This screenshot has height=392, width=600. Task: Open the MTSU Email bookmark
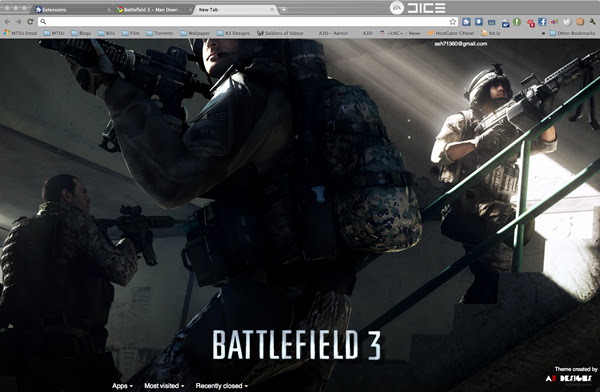pyautogui.click(x=21, y=33)
